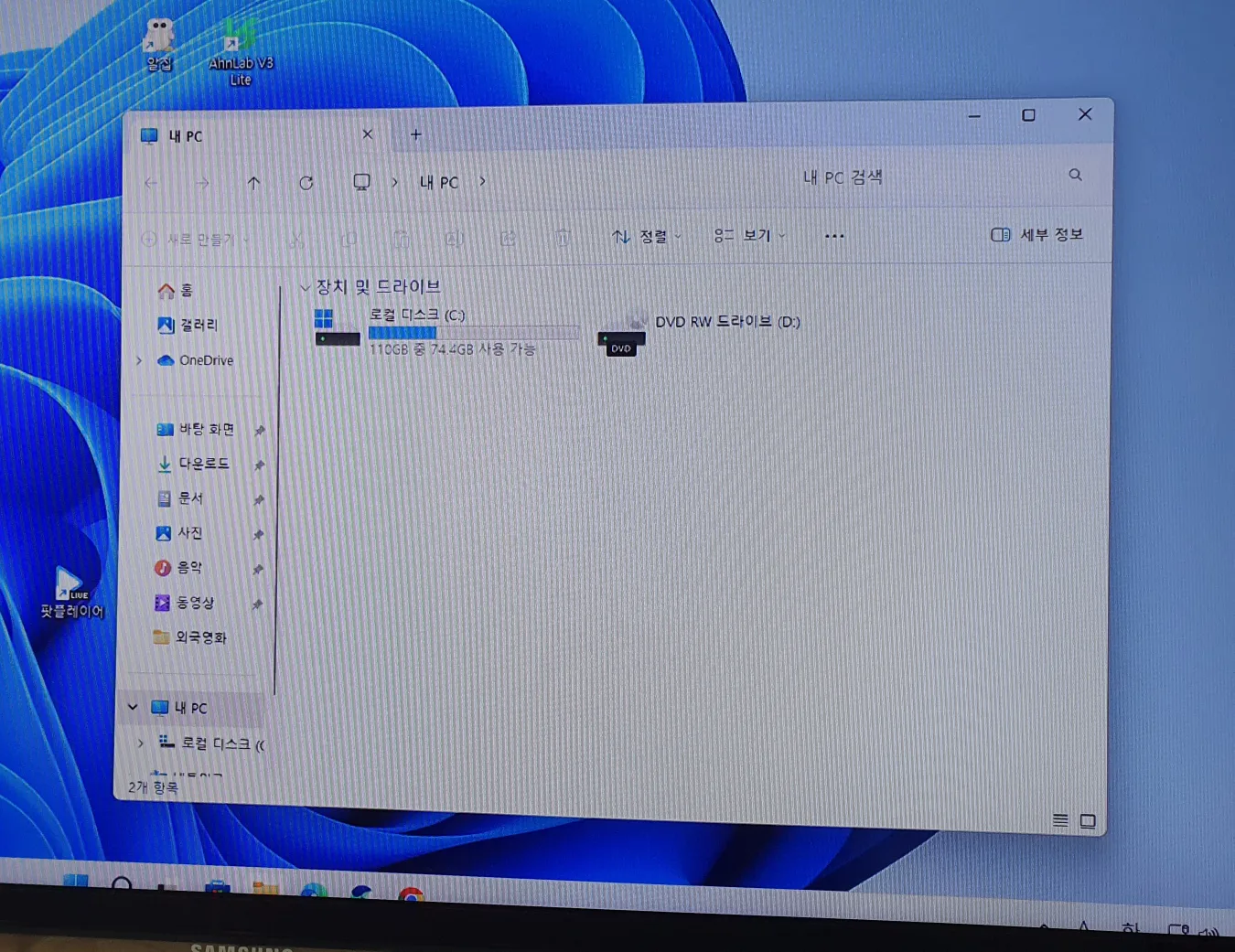Image resolution: width=1235 pixels, height=952 pixels.
Task: Click the Rename icon in toolbar
Action: click(x=454, y=240)
